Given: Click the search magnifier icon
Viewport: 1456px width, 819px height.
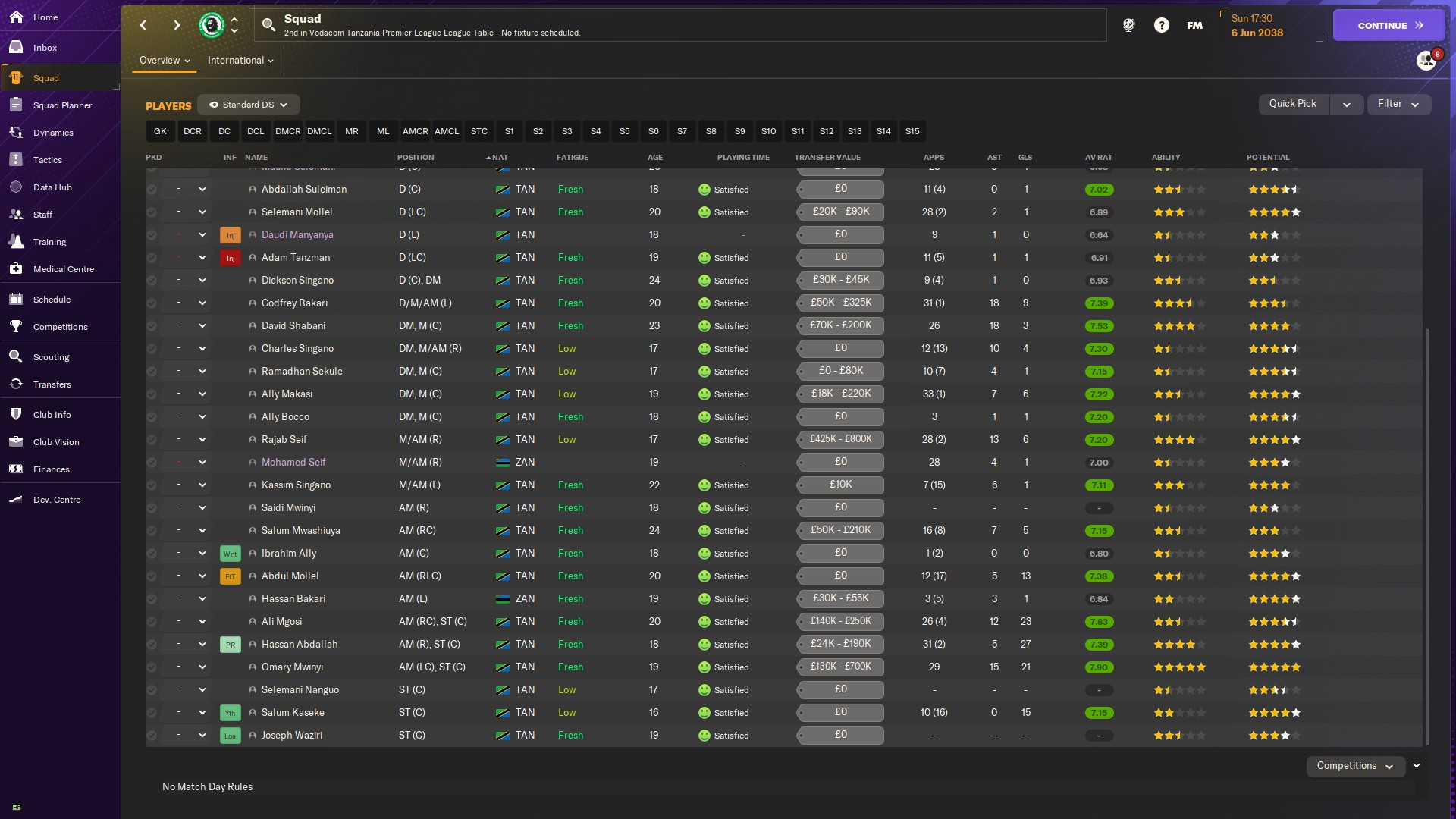Looking at the screenshot, I should tap(268, 25).
